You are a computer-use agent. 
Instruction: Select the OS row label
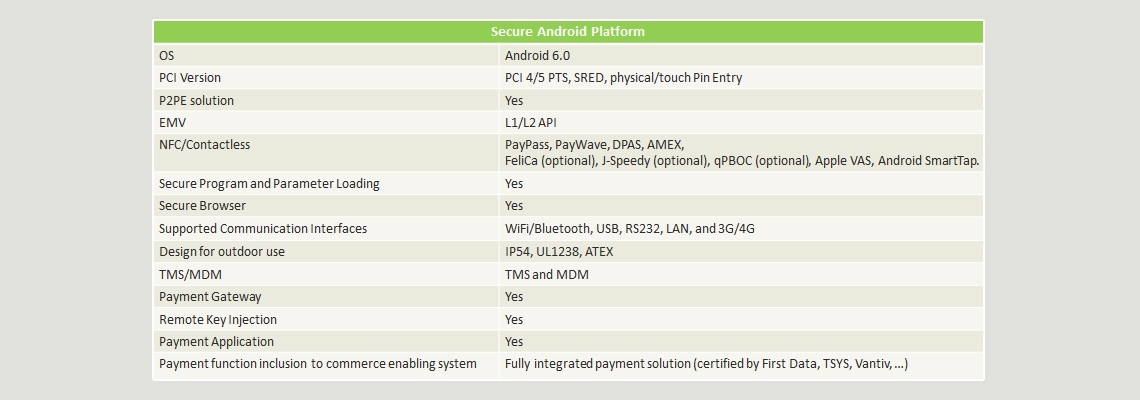(x=166, y=55)
